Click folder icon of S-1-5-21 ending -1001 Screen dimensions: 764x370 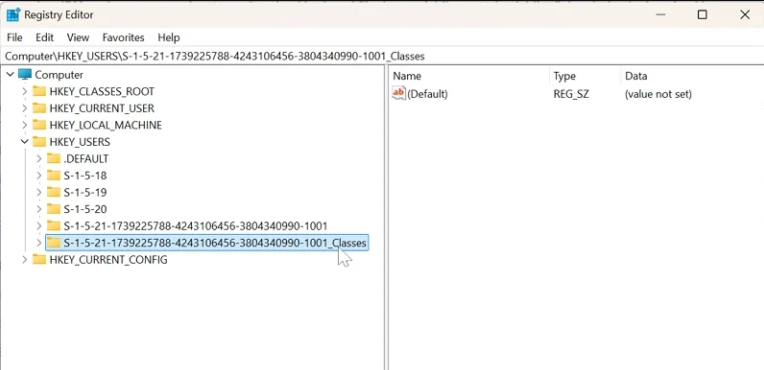pos(54,226)
